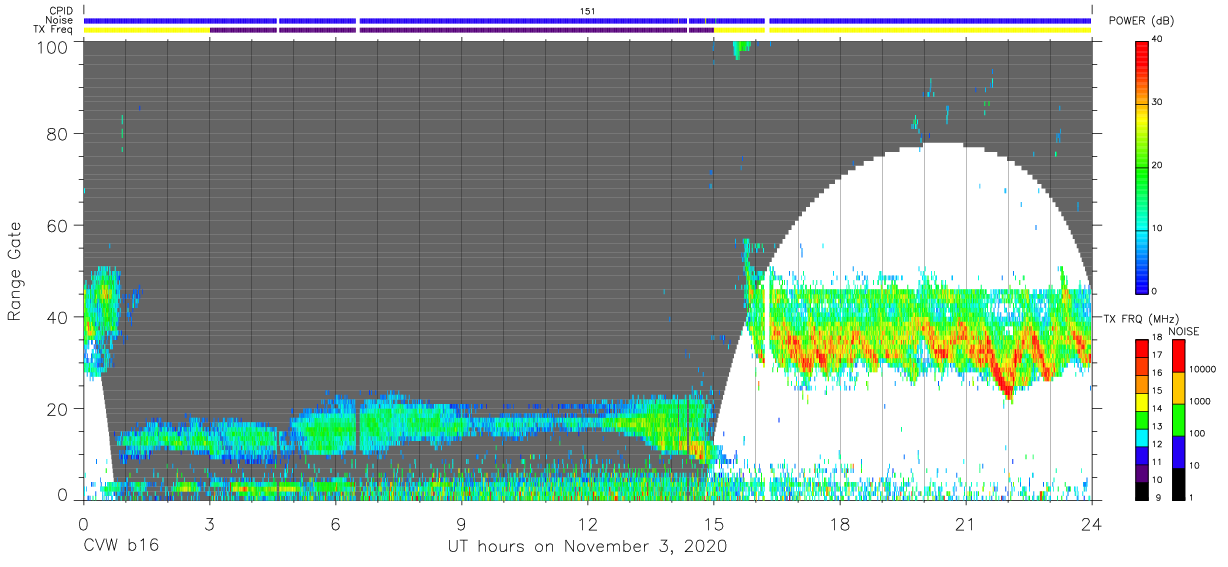The height and width of the screenshot is (567, 1228).
Task: Click the 80 label on Range Gate axis
Action: [56, 134]
